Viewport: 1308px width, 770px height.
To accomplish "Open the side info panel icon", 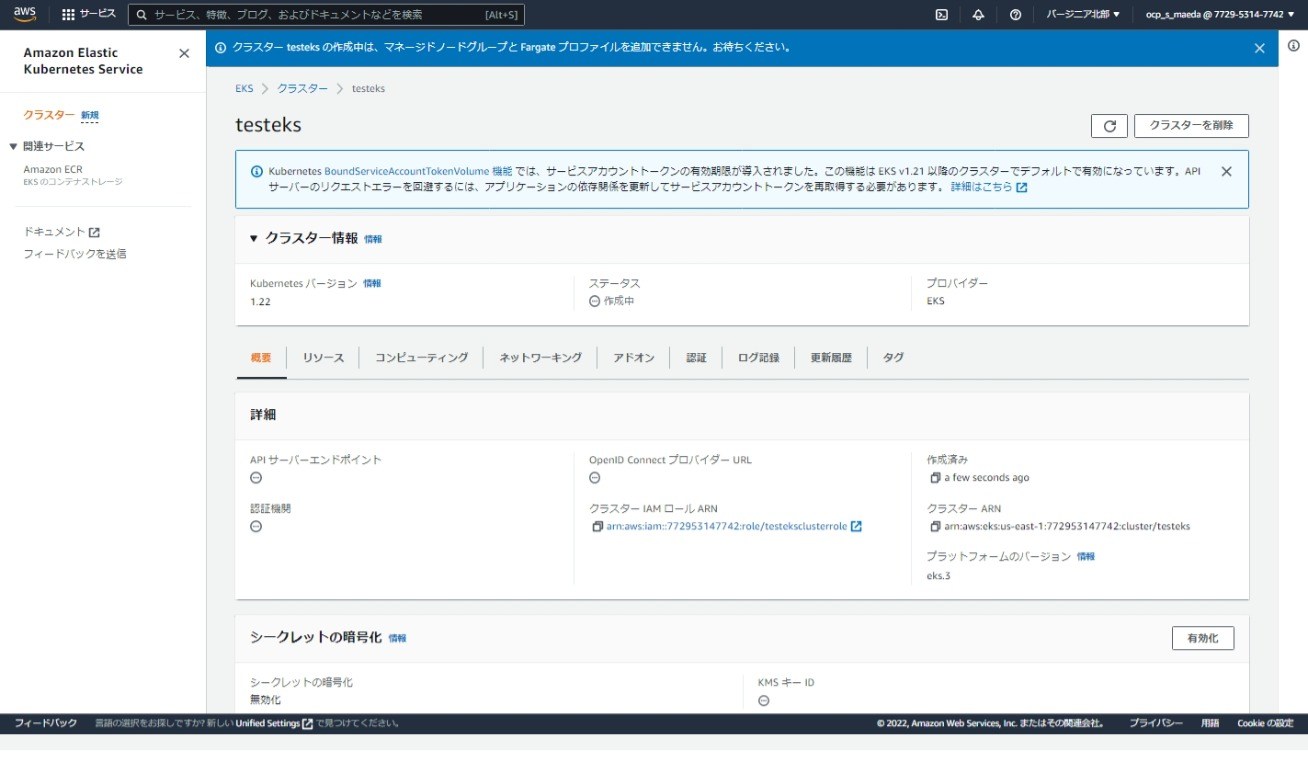I will pos(1293,46).
